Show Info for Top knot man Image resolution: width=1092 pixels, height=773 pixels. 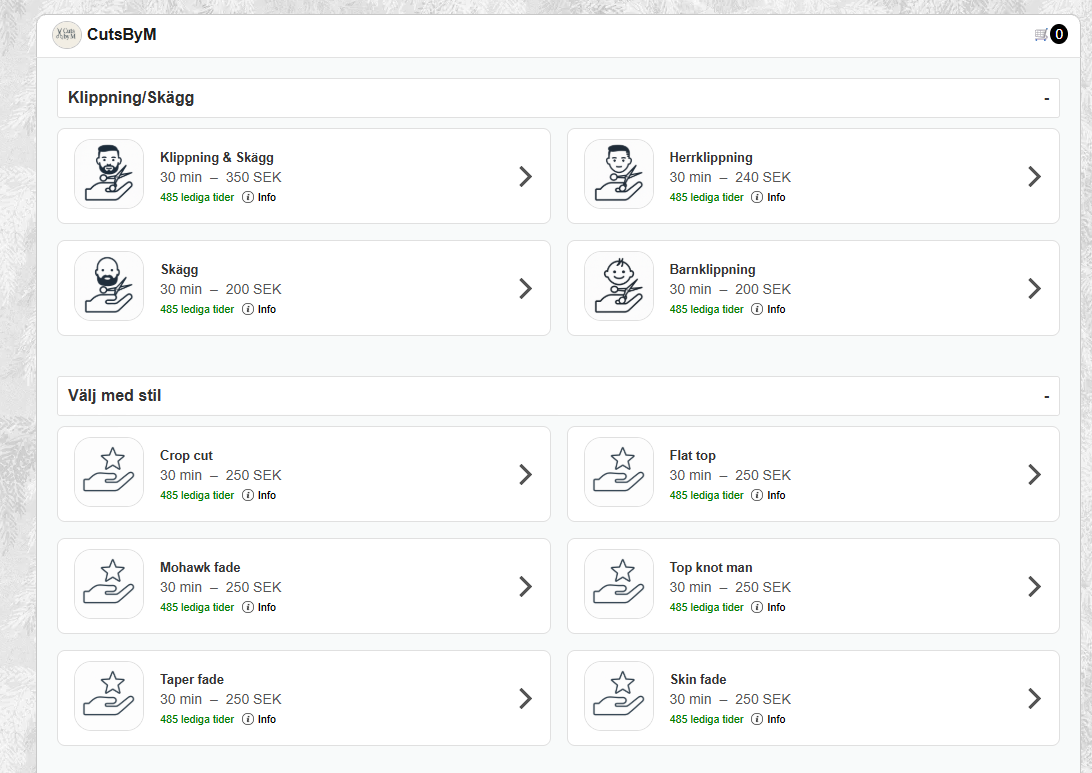[x=769, y=608]
